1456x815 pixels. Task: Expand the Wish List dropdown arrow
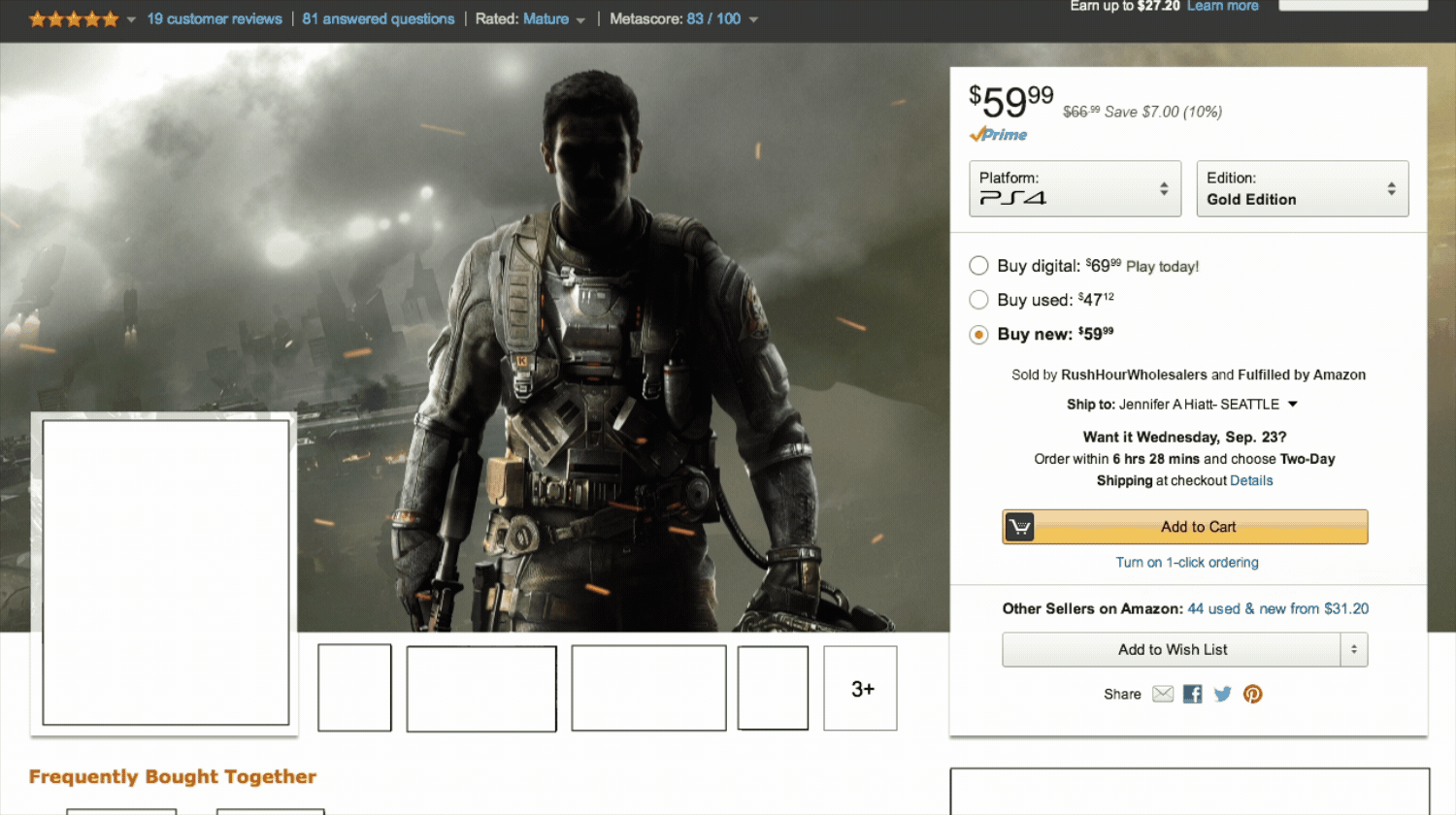coord(1354,650)
